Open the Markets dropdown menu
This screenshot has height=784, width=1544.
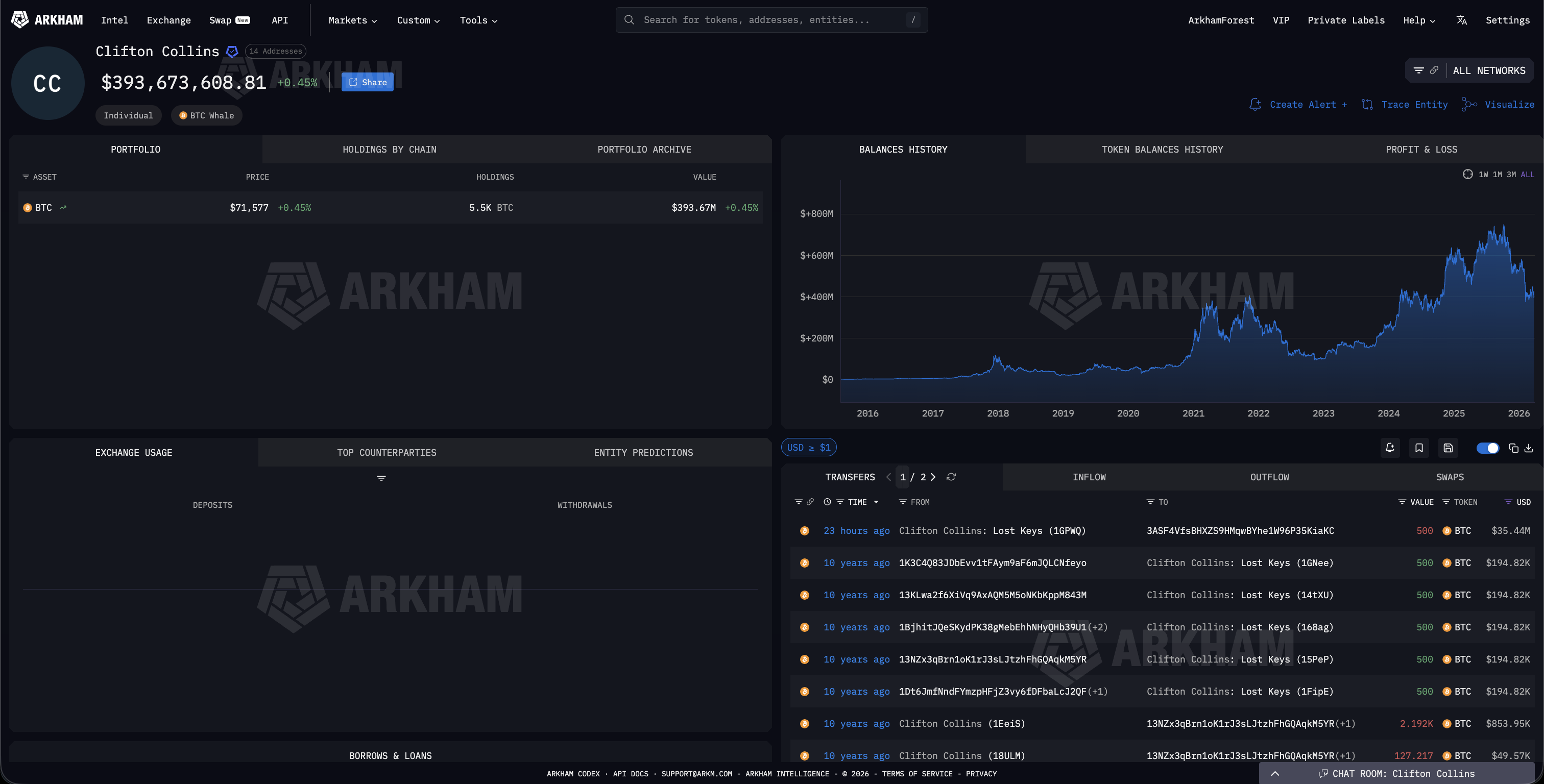coord(352,20)
